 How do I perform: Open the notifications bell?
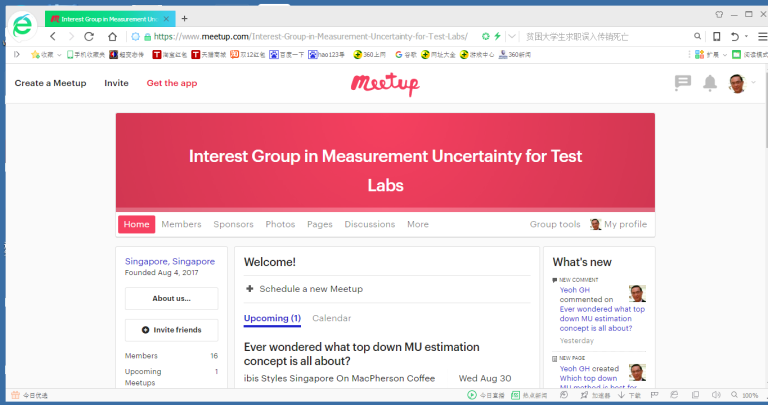tap(710, 83)
